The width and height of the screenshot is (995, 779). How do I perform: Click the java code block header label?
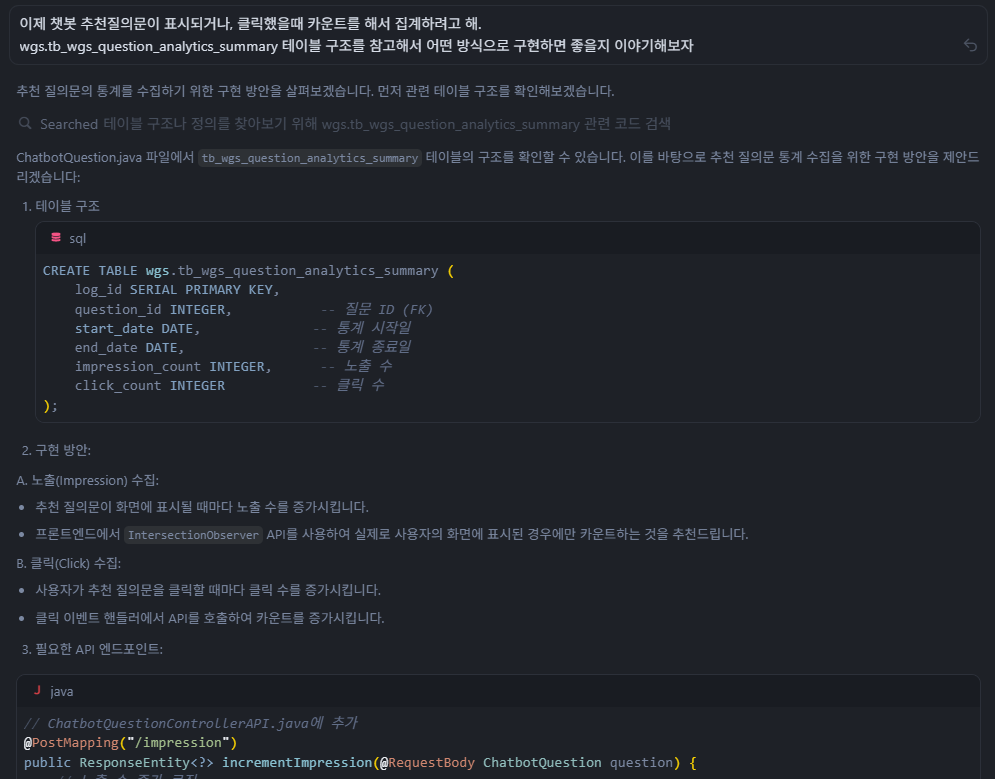pos(62,691)
